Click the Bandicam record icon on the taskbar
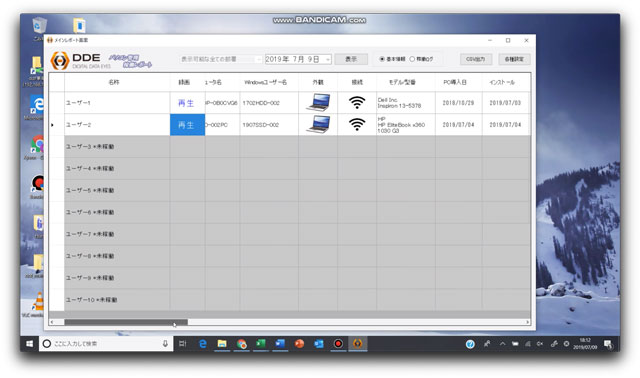Image resolution: width=640 pixels, height=378 pixels. click(x=338, y=344)
